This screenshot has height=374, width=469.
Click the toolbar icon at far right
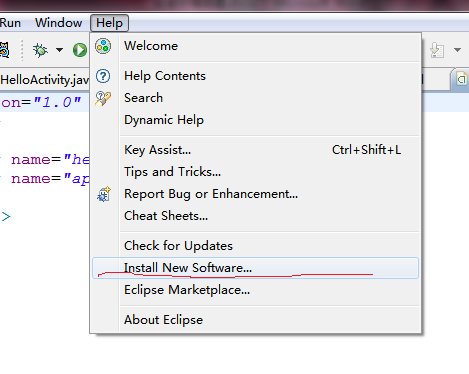(x=437, y=50)
